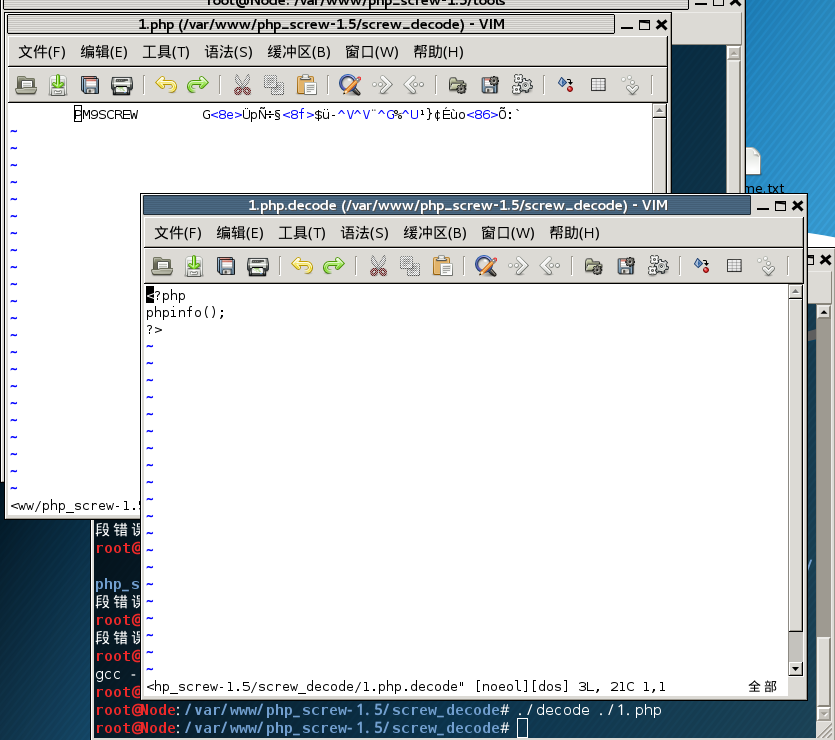
Task: Click scrollbar down arrow in 1.php.decode window
Action: point(795,669)
